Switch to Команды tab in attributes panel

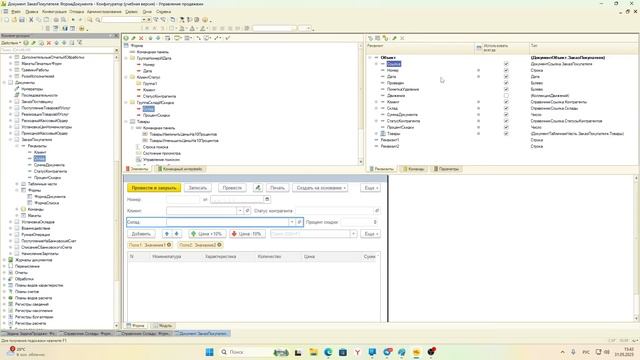coord(413,169)
